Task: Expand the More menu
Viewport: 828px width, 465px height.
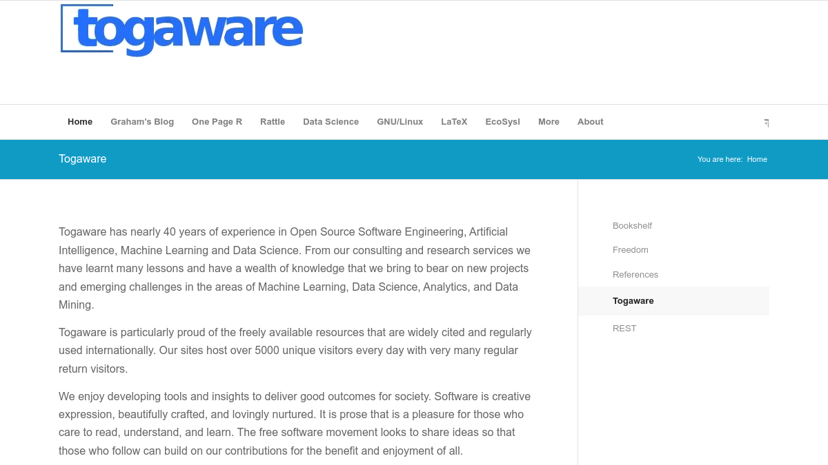Action: 549,122
